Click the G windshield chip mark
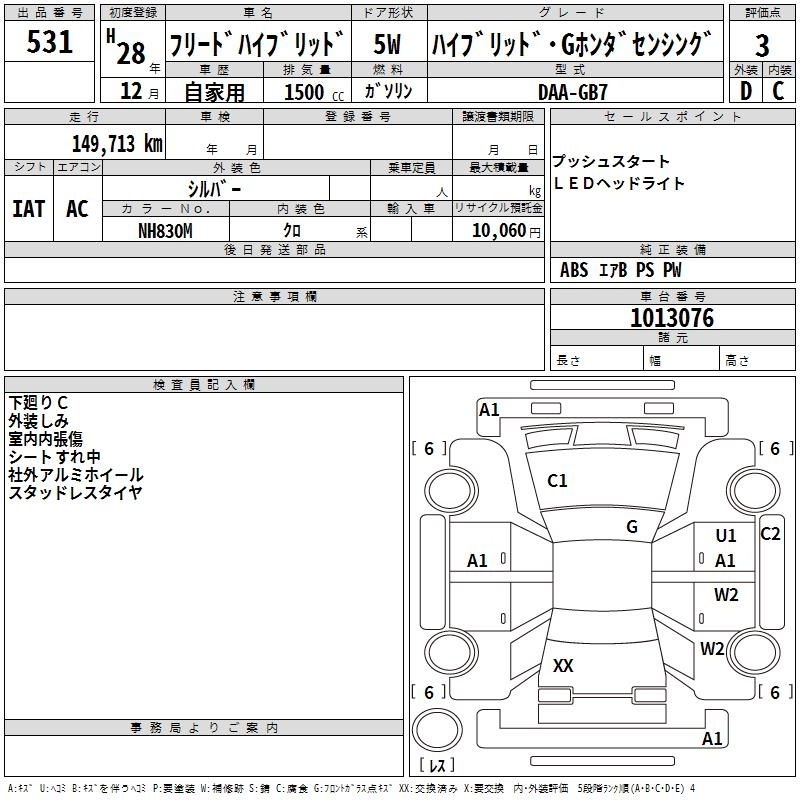 coord(632,527)
